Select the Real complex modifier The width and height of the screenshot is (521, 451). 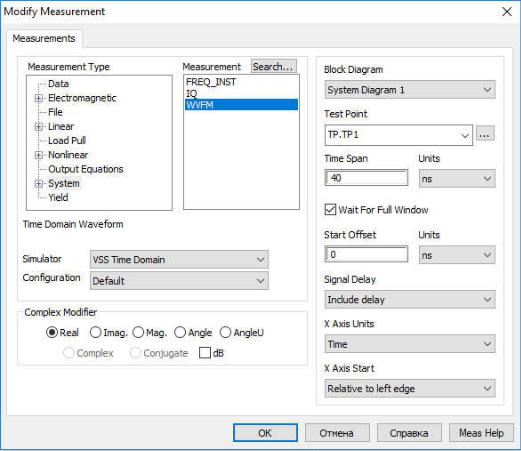(x=52, y=332)
